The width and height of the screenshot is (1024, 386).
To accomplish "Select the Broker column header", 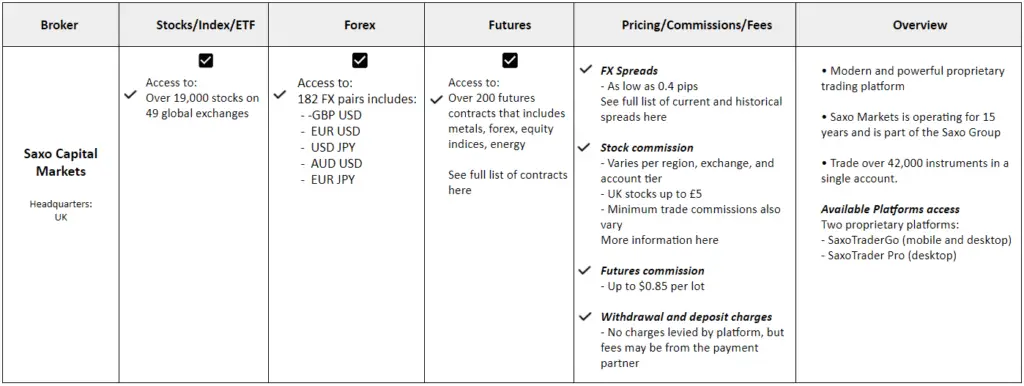I will 59,25.
